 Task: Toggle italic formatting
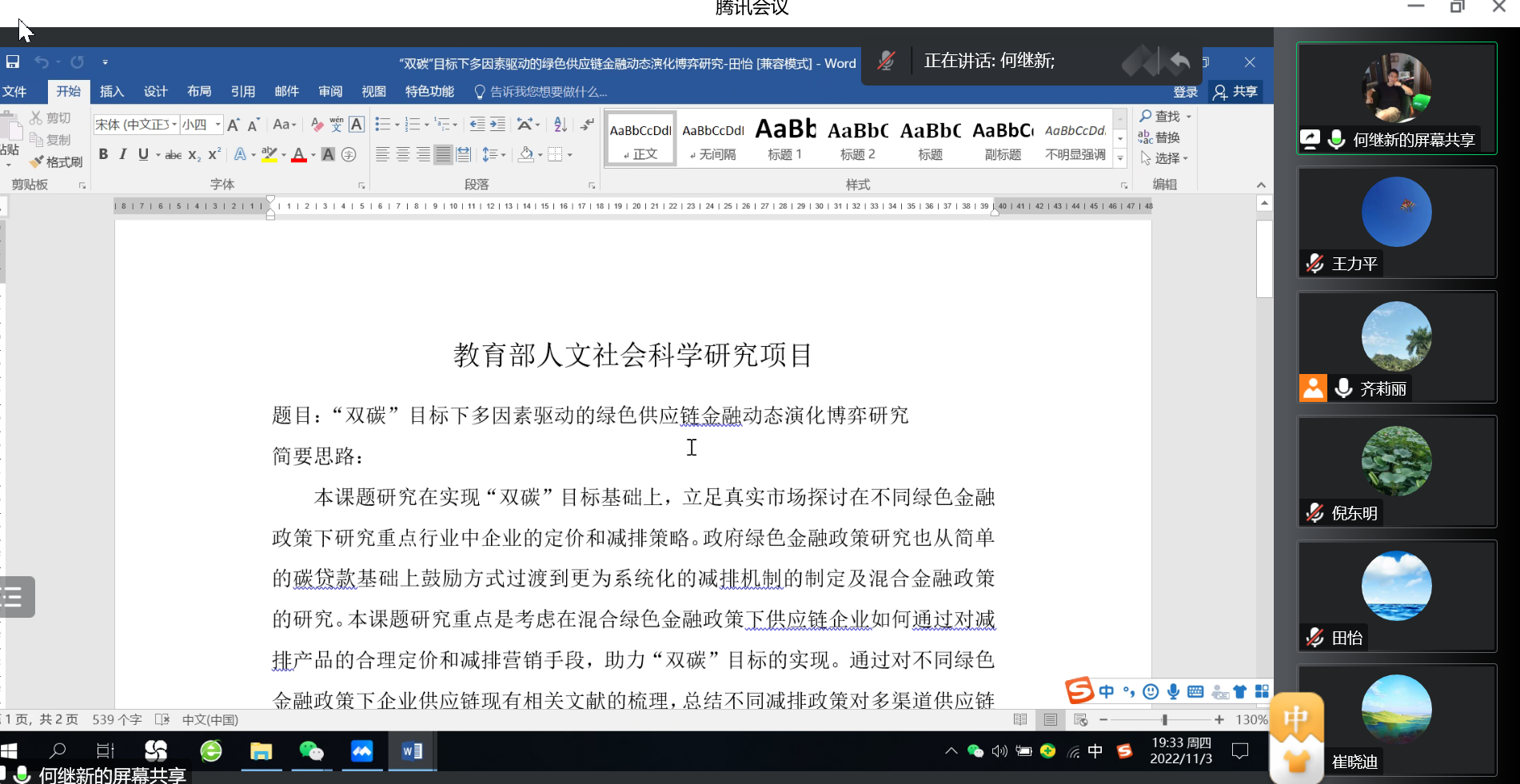[x=122, y=154]
